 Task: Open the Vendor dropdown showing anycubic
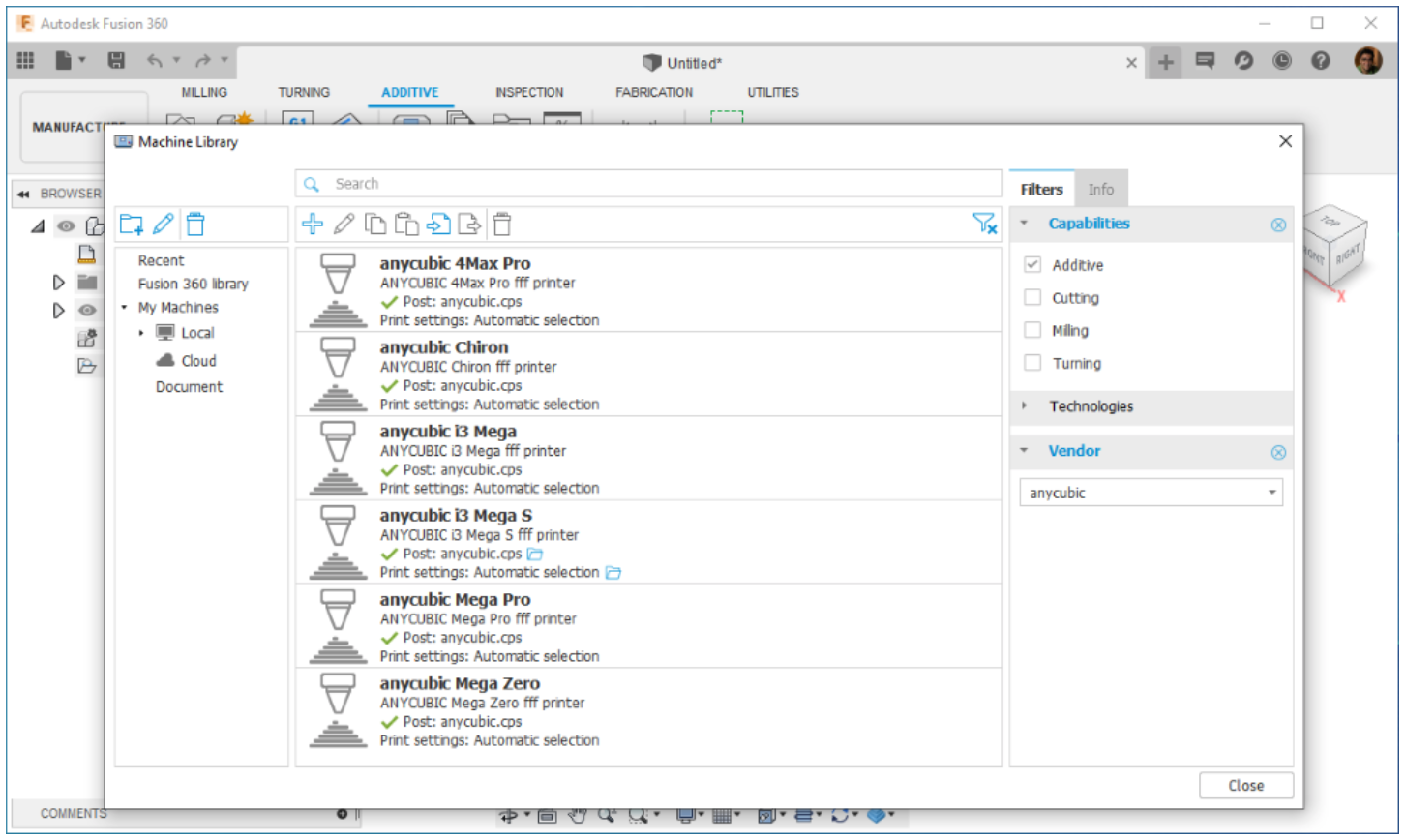pos(1151,493)
